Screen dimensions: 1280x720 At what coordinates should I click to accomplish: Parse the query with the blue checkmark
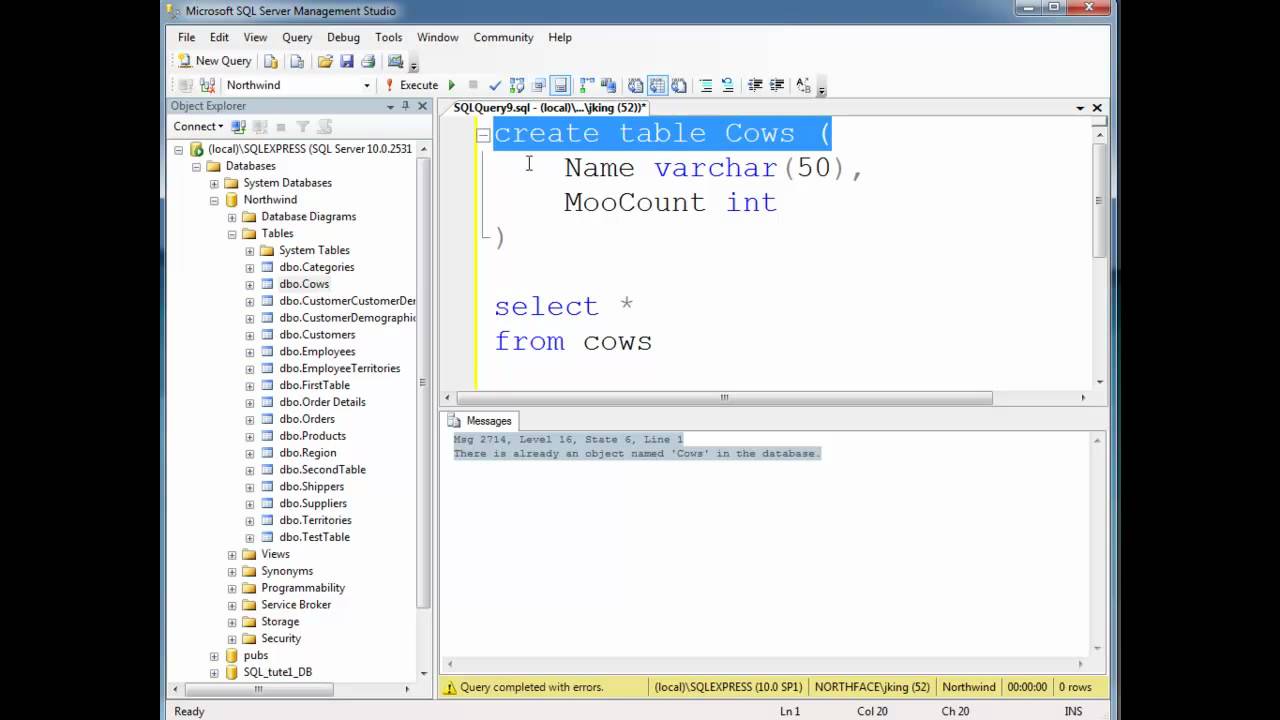[x=495, y=85]
